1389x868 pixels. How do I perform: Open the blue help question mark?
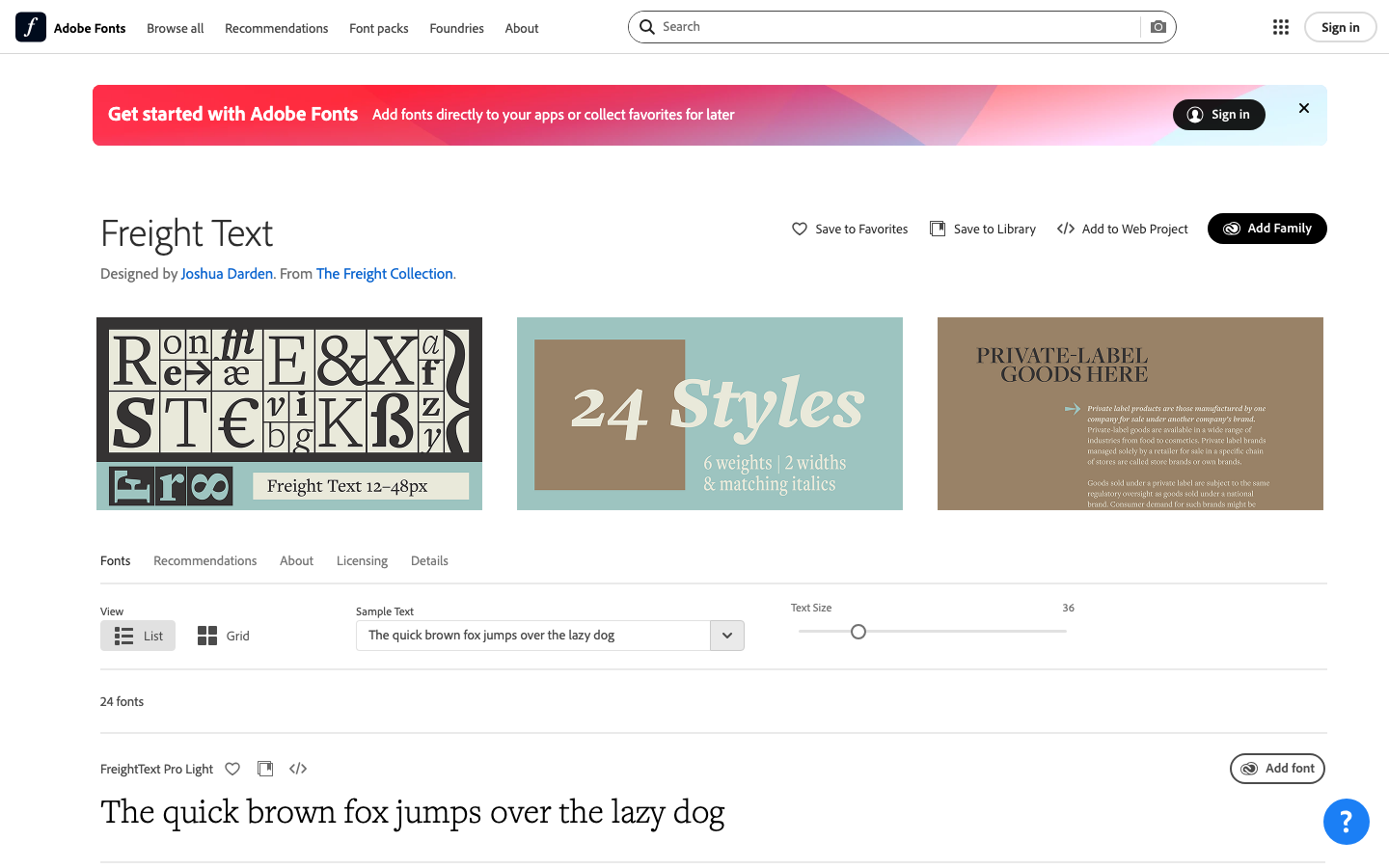[x=1347, y=822]
